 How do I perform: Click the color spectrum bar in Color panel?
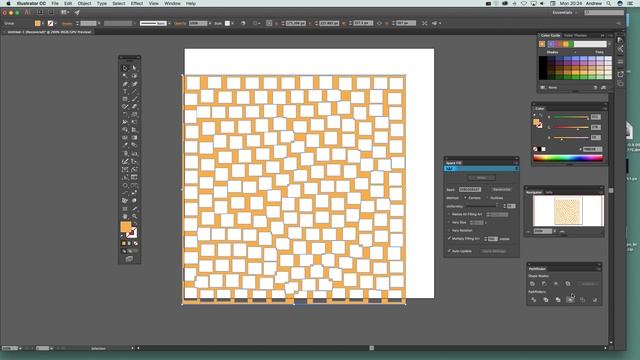click(x=568, y=158)
